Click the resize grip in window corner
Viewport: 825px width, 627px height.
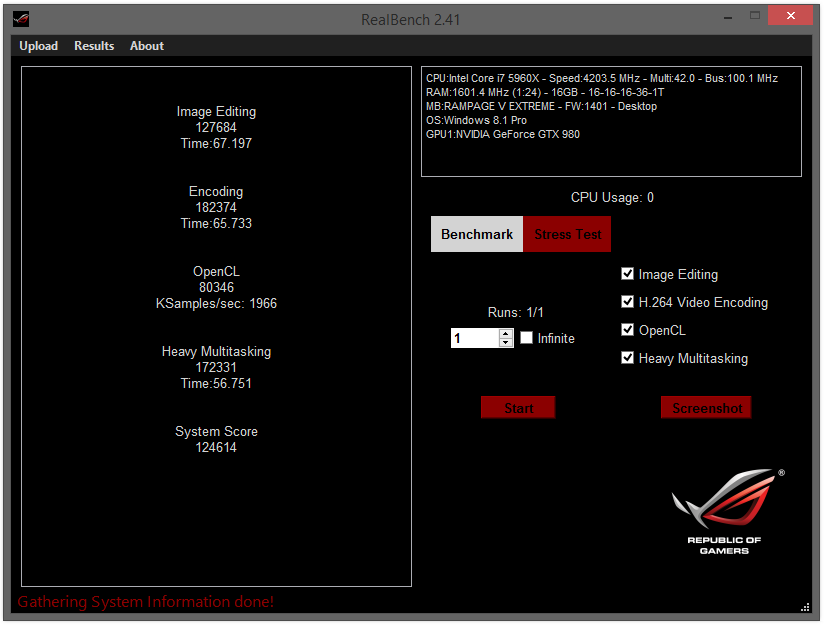coord(806,608)
